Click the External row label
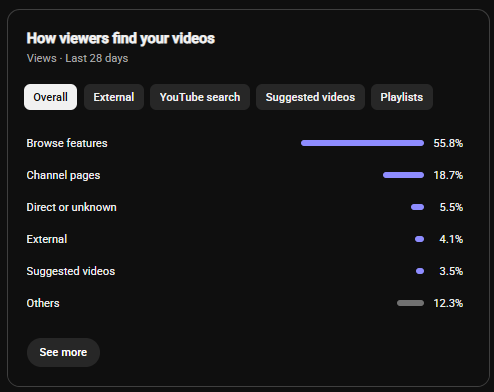Viewport: 494px width, 392px height. coord(47,239)
